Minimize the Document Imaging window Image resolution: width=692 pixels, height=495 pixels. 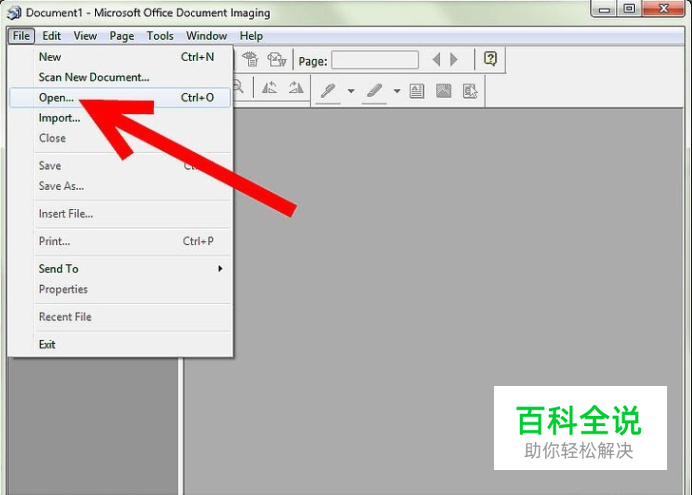(x=605, y=8)
